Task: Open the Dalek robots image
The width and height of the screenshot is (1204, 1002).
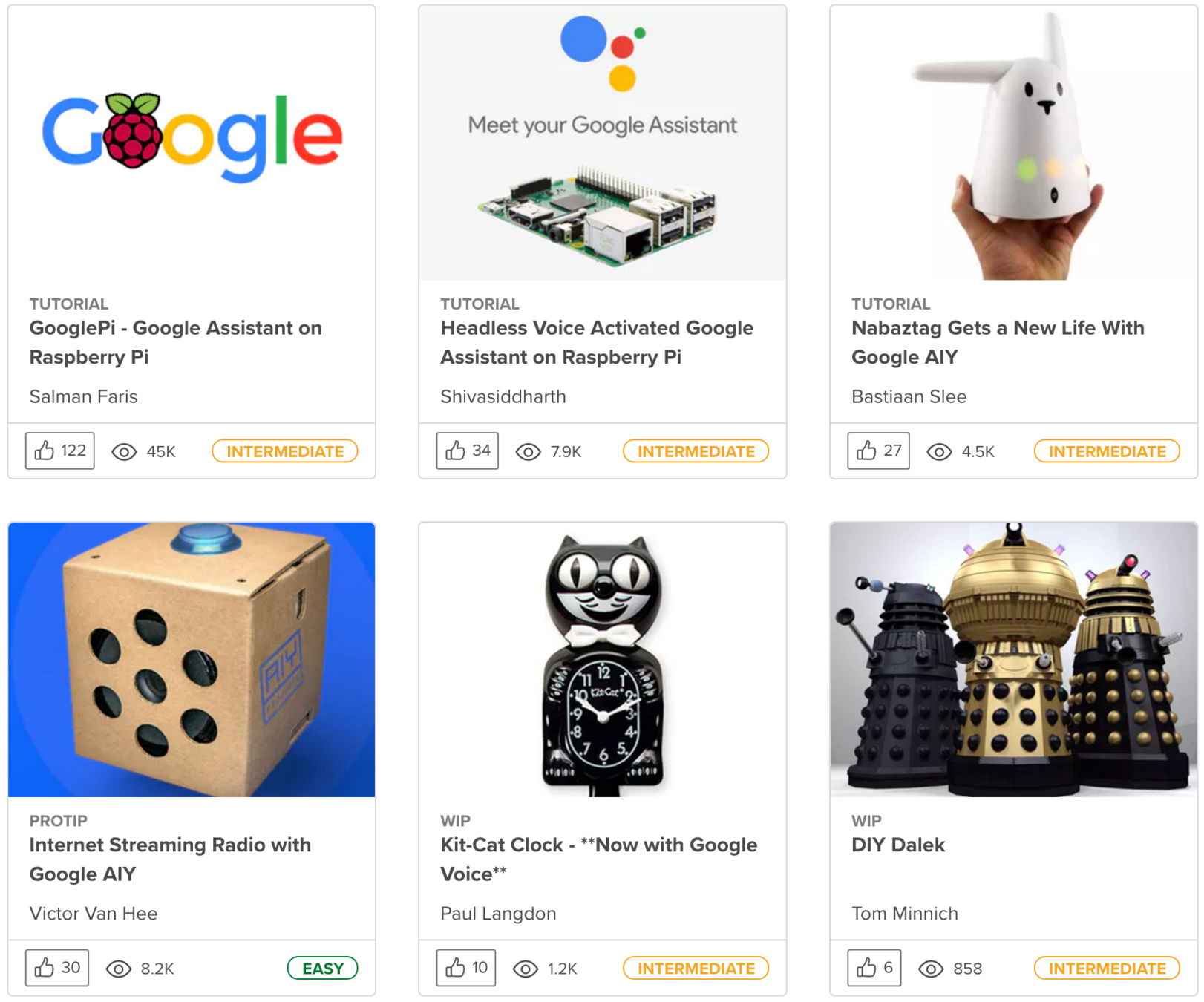Action: click(x=1014, y=659)
